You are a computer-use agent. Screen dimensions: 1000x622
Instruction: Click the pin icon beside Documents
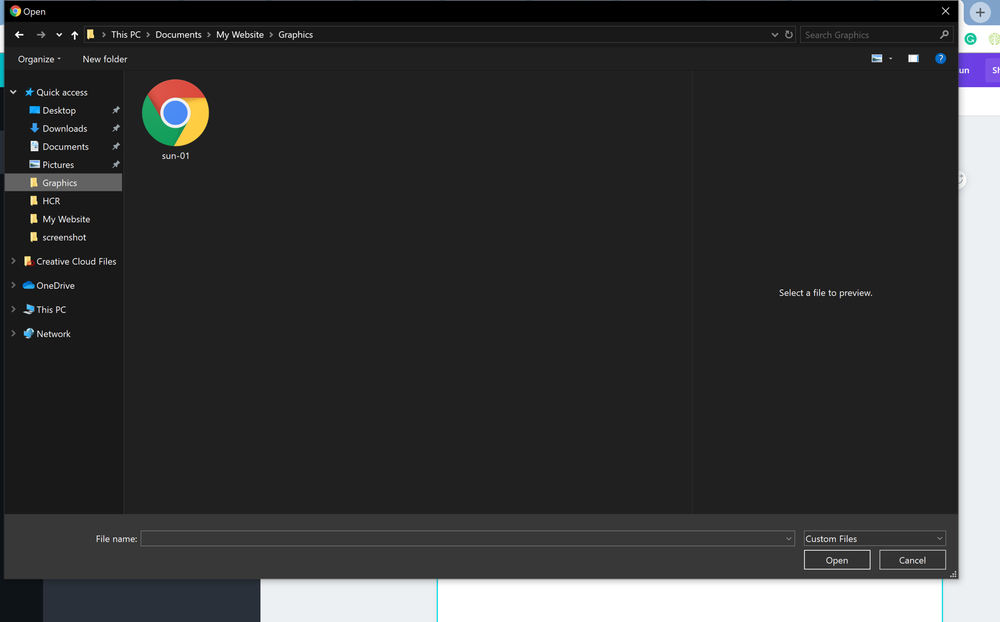click(115, 146)
